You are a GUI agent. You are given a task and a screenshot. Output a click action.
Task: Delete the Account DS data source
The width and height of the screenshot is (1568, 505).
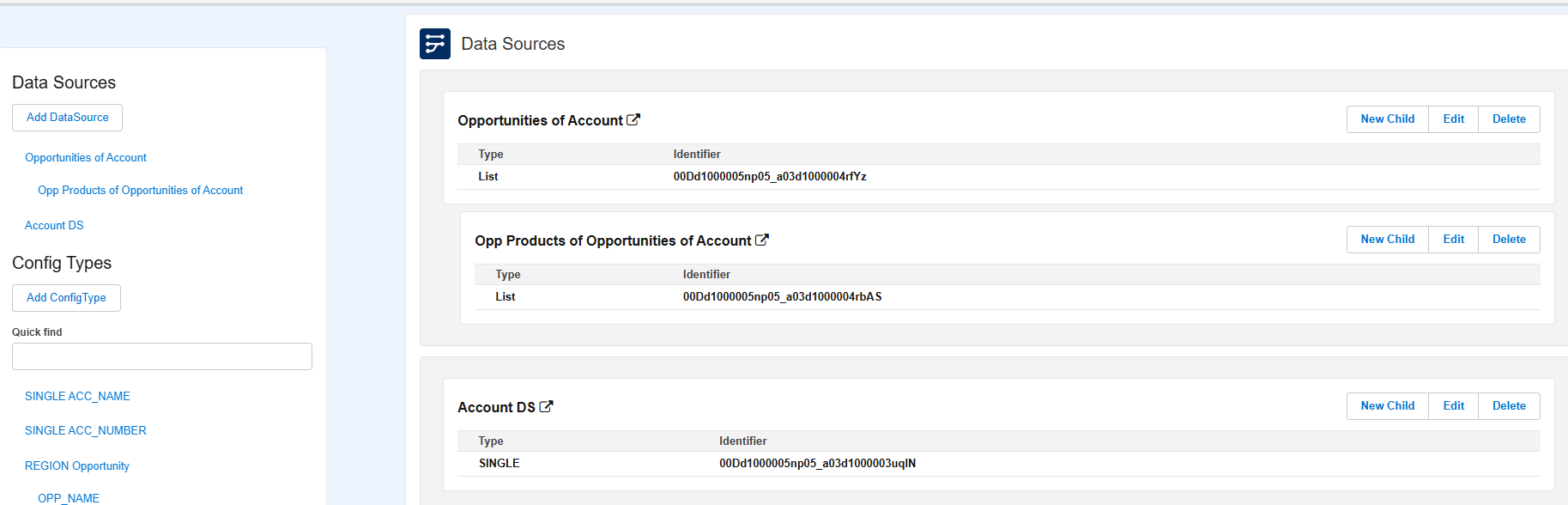(x=1509, y=406)
